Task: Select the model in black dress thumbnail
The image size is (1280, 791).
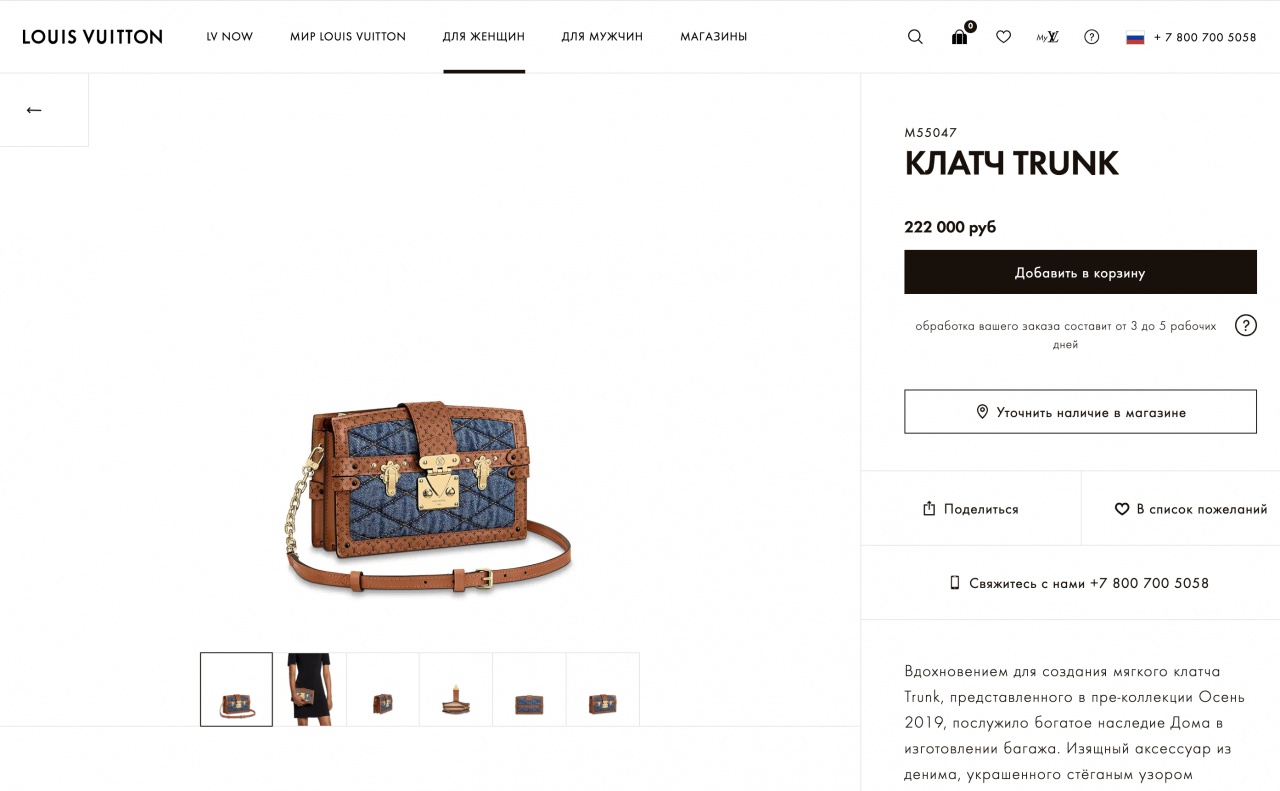Action: click(x=310, y=689)
